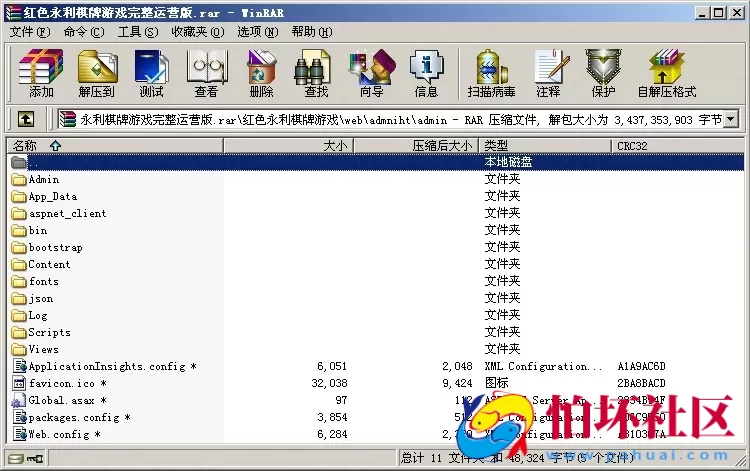750x471 pixels.
Task: Select the Scripts folder name
Action: tap(49, 332)
